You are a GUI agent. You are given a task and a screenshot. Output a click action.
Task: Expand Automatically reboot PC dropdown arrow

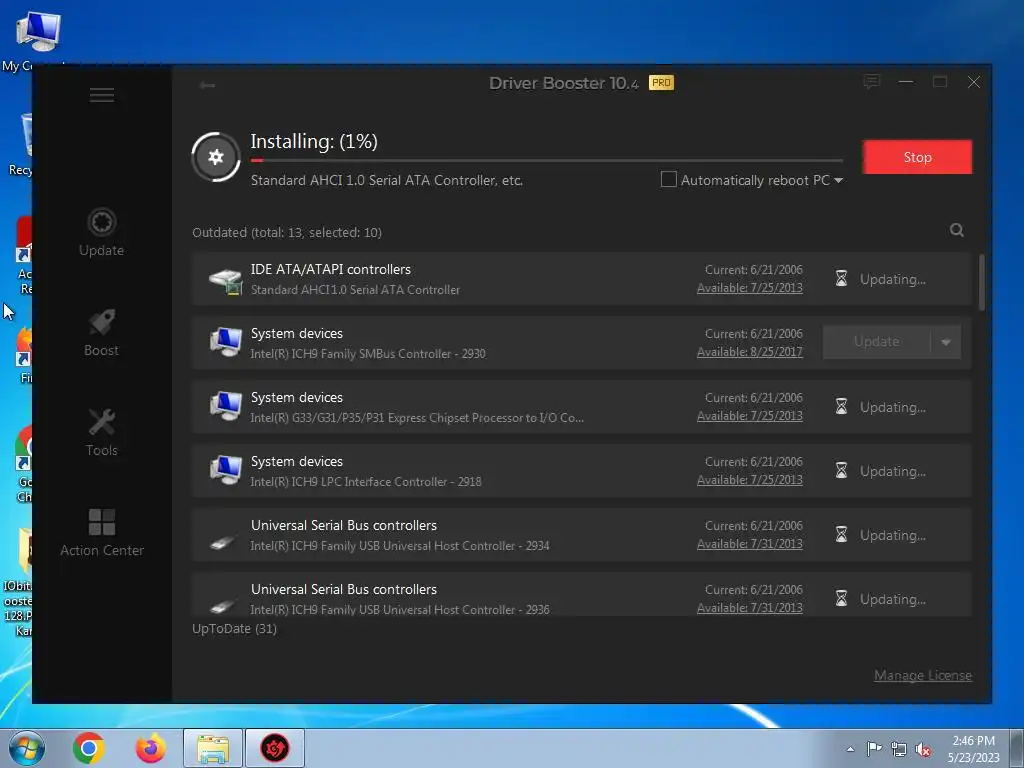pyautogui.click(x=839, y=181)
